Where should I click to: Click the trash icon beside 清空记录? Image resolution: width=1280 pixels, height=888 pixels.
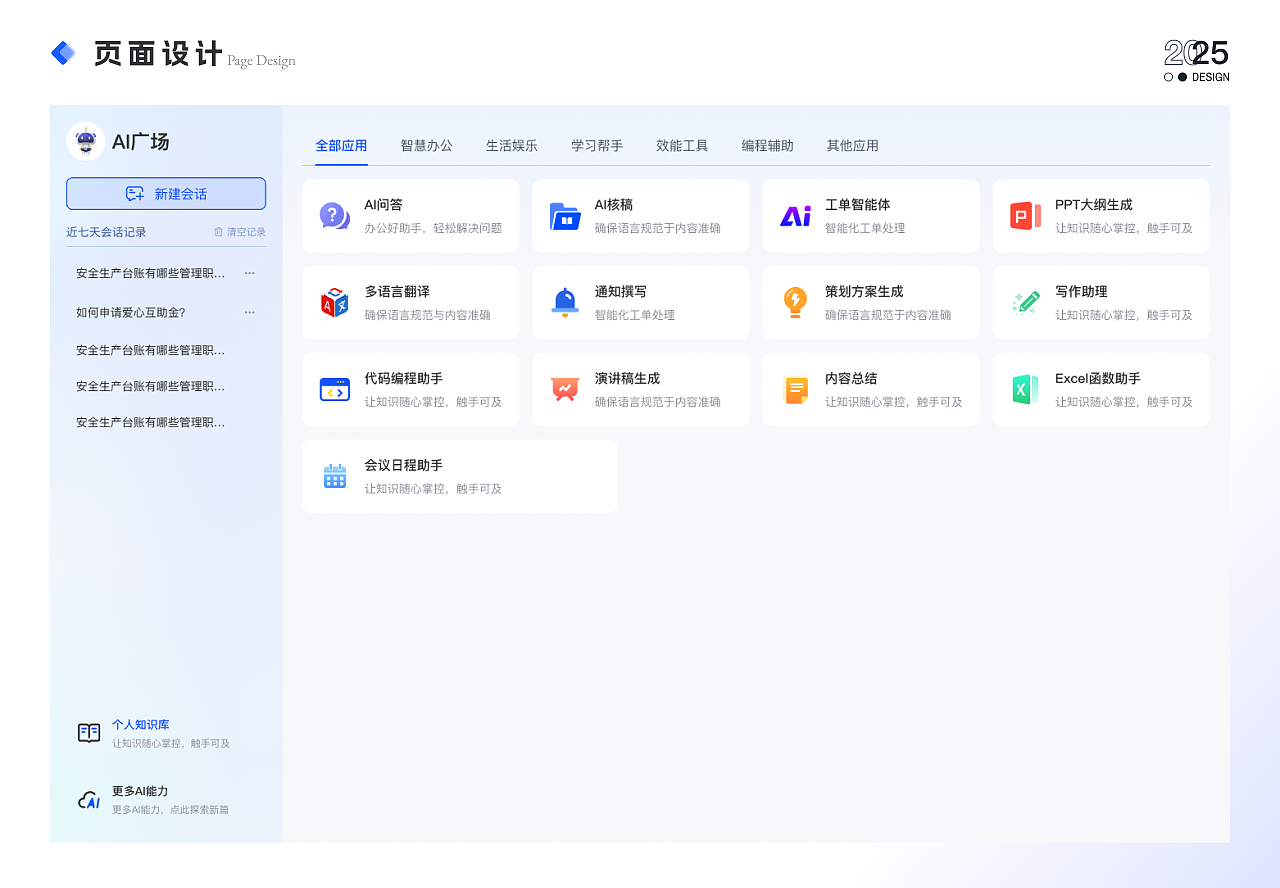[218, 232]
